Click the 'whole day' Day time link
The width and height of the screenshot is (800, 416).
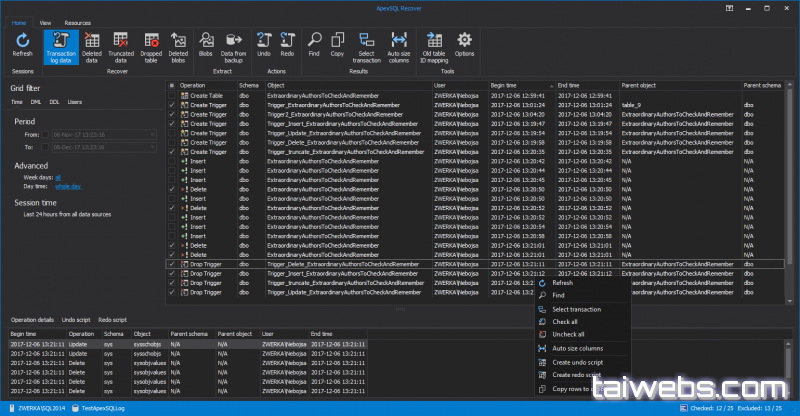point(68,185)
